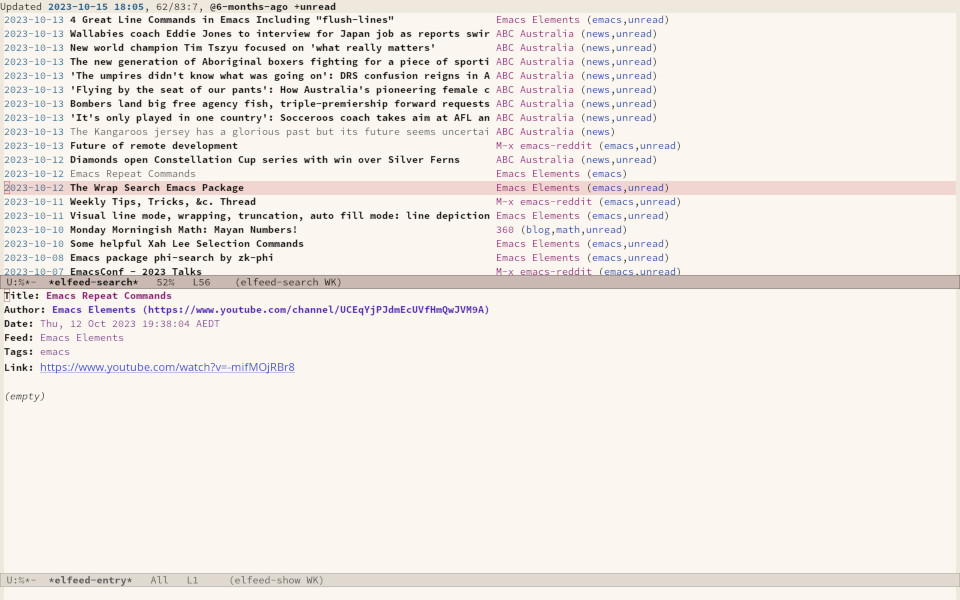Click the 'emacs' tag value in entry pane
The image size is (960, 600).
(55, 352)
